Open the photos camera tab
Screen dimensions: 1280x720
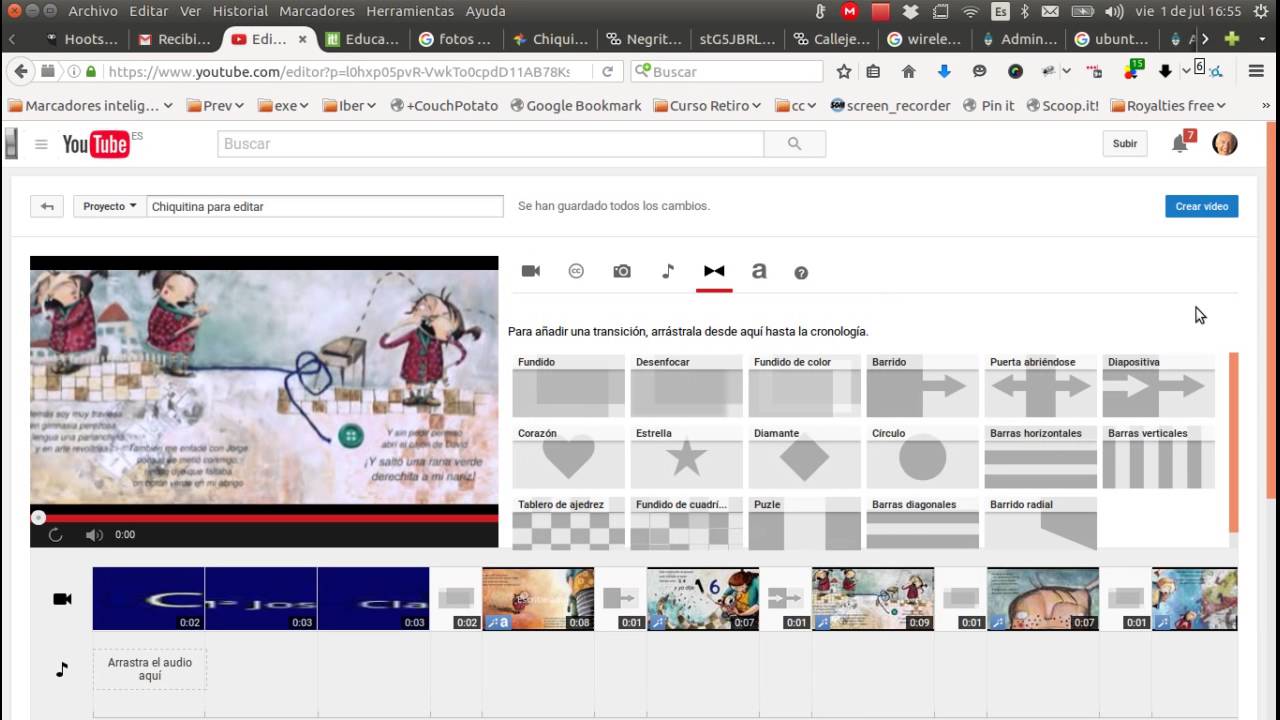[x=622, y=271]
